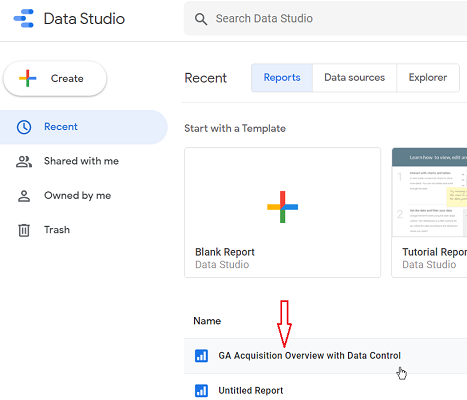Click the colorful plus icon in Create
The width and height of the screenshot is (467, 400).
tap(28, 78)
